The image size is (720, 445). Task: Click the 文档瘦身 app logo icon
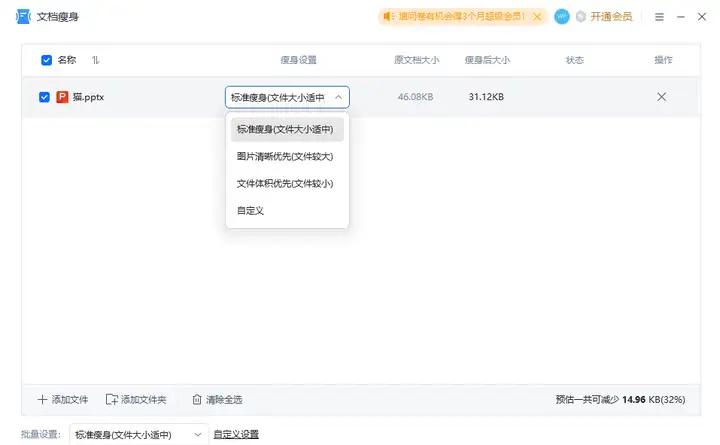click(22, 17)
